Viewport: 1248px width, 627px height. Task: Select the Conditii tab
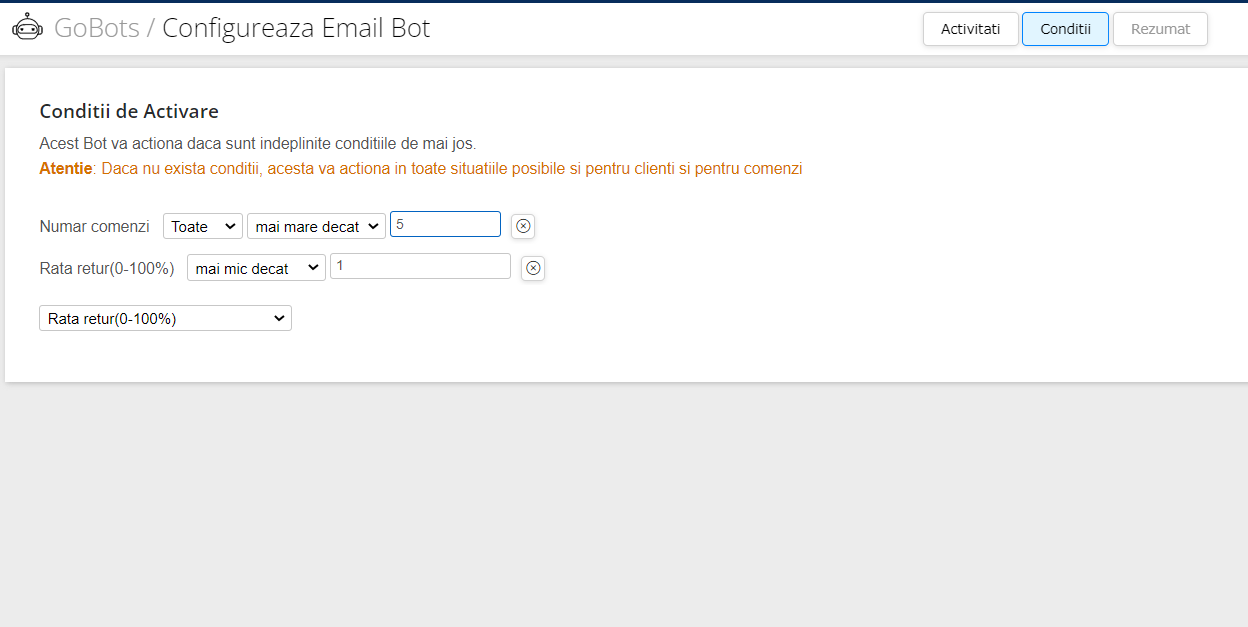pyautogui.click(x=1065, y=29)
